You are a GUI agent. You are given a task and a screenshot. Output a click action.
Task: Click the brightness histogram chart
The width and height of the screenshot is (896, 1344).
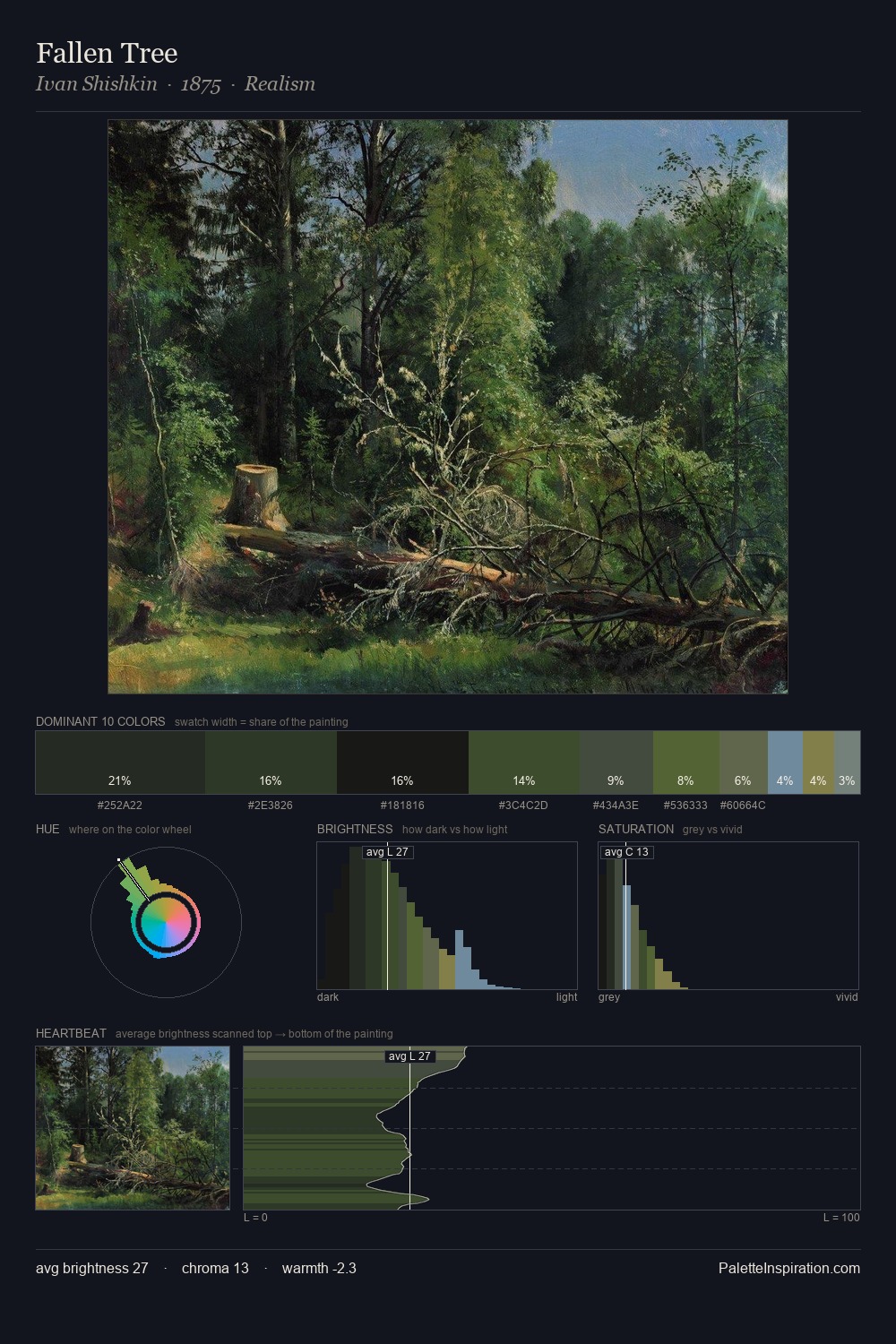447,916
